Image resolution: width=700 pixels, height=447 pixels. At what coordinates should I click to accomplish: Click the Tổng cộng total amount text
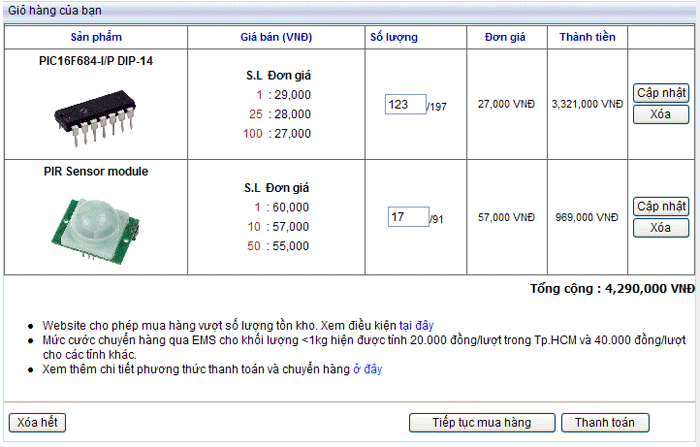coord(612,288)
